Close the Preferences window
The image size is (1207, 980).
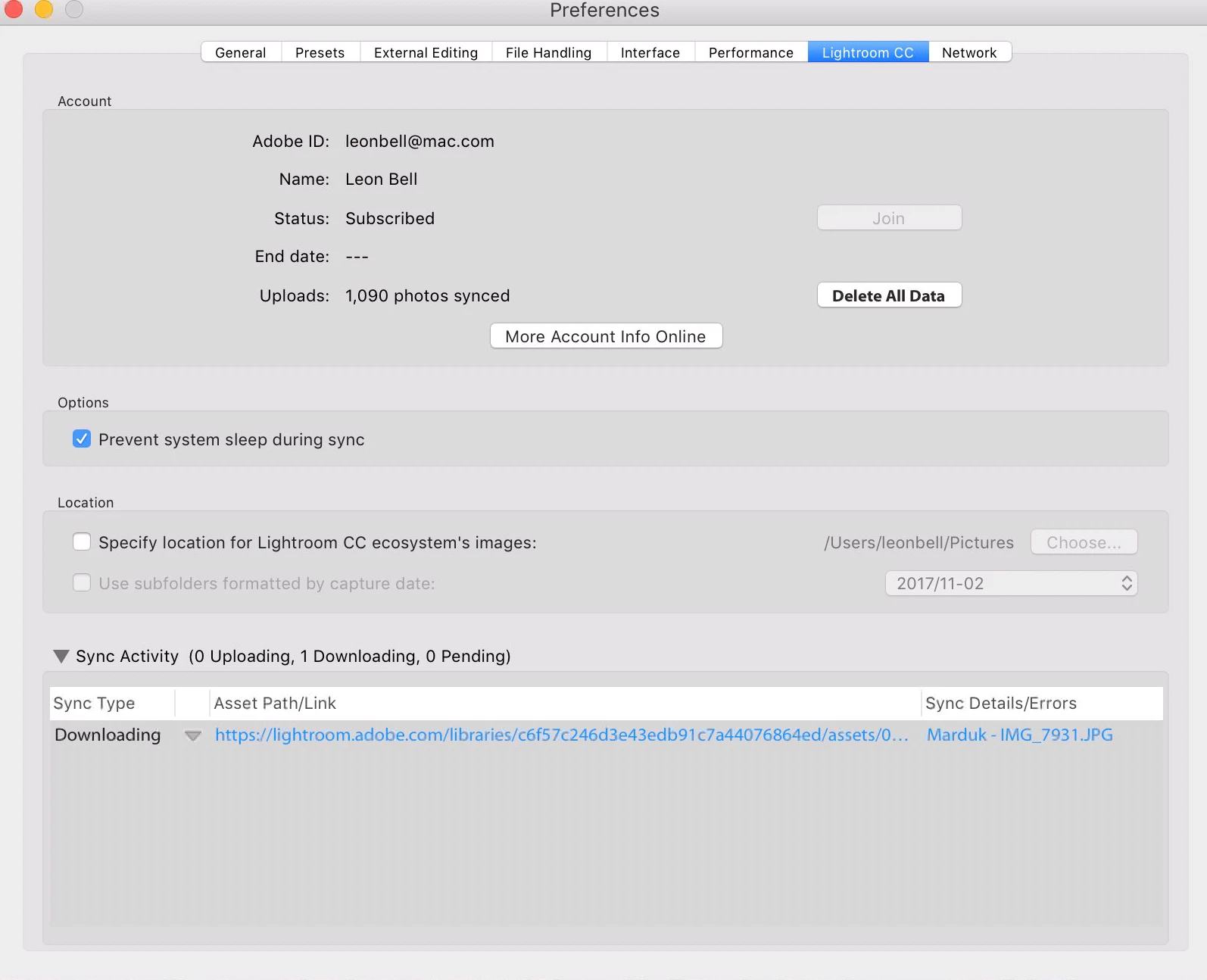14,9
